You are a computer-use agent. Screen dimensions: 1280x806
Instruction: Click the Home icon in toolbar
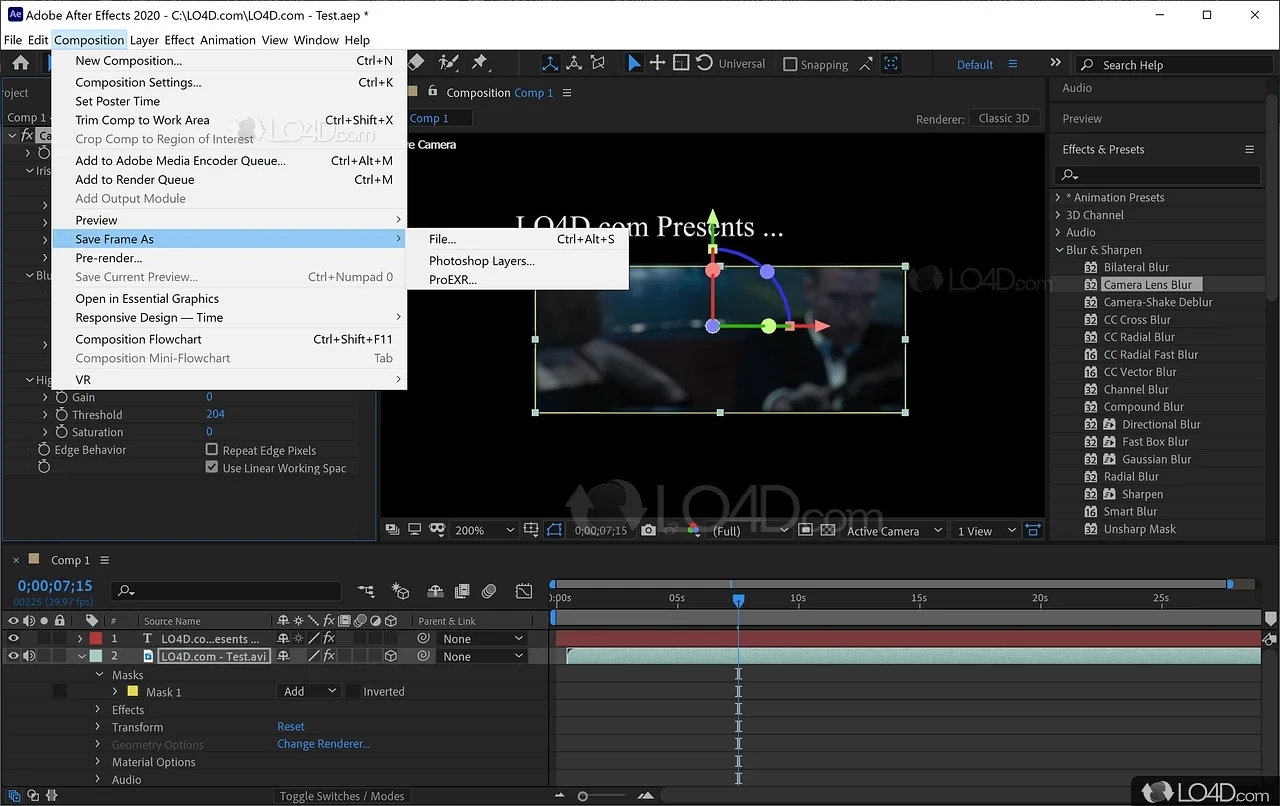tap(20, 63)
